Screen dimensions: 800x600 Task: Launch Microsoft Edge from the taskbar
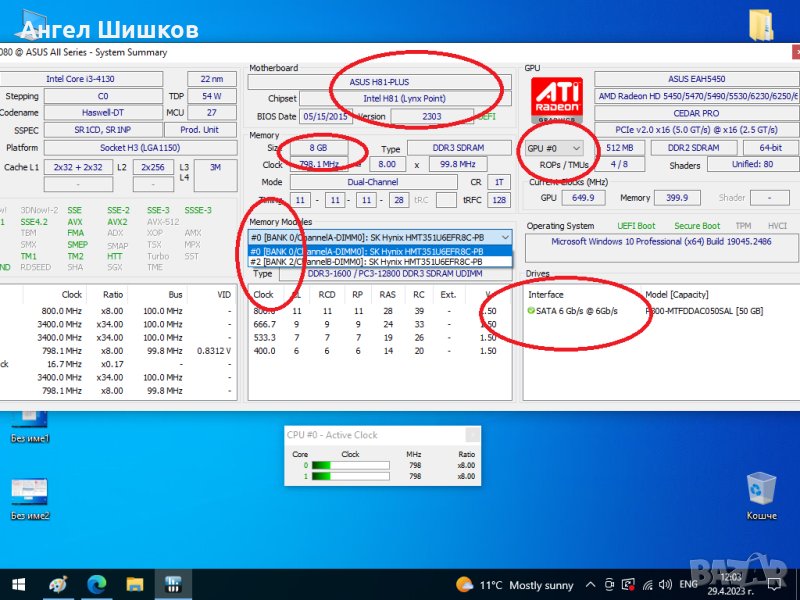pos(97,583)
